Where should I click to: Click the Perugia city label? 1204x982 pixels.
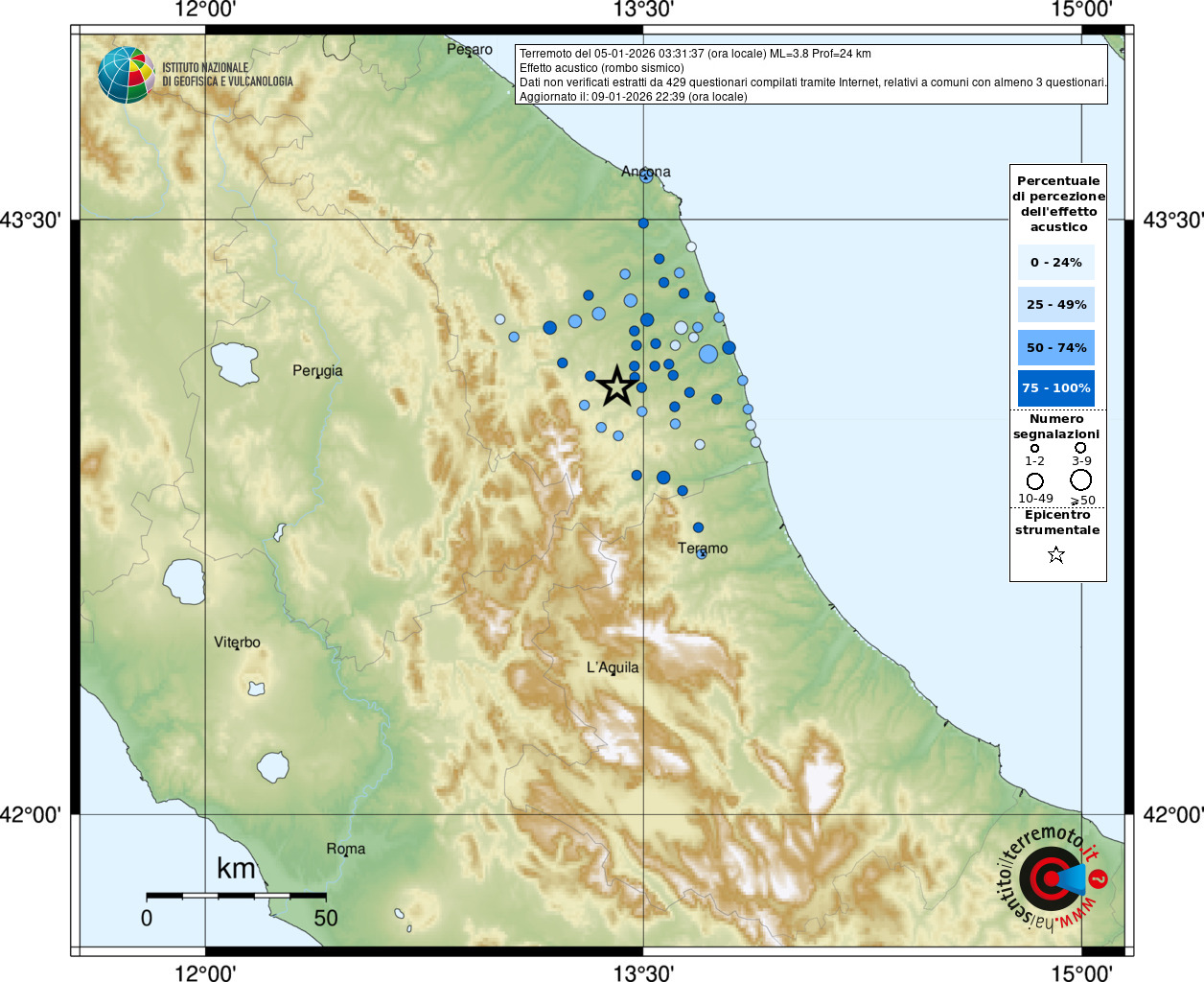pyautogui.click(x=317, y=371)
